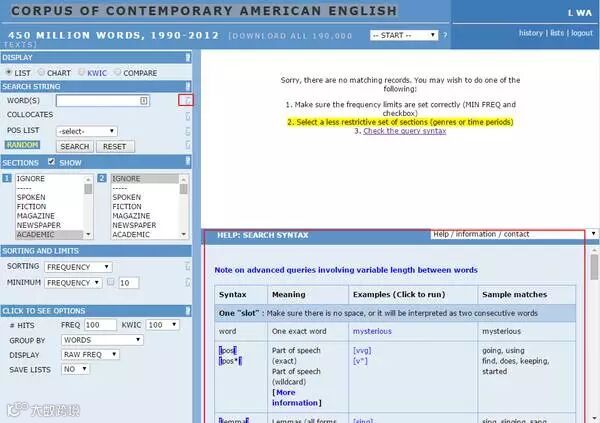Open the Help / information / contact dropdown
The image size is (600, 423).
click(x=514, y=234)
